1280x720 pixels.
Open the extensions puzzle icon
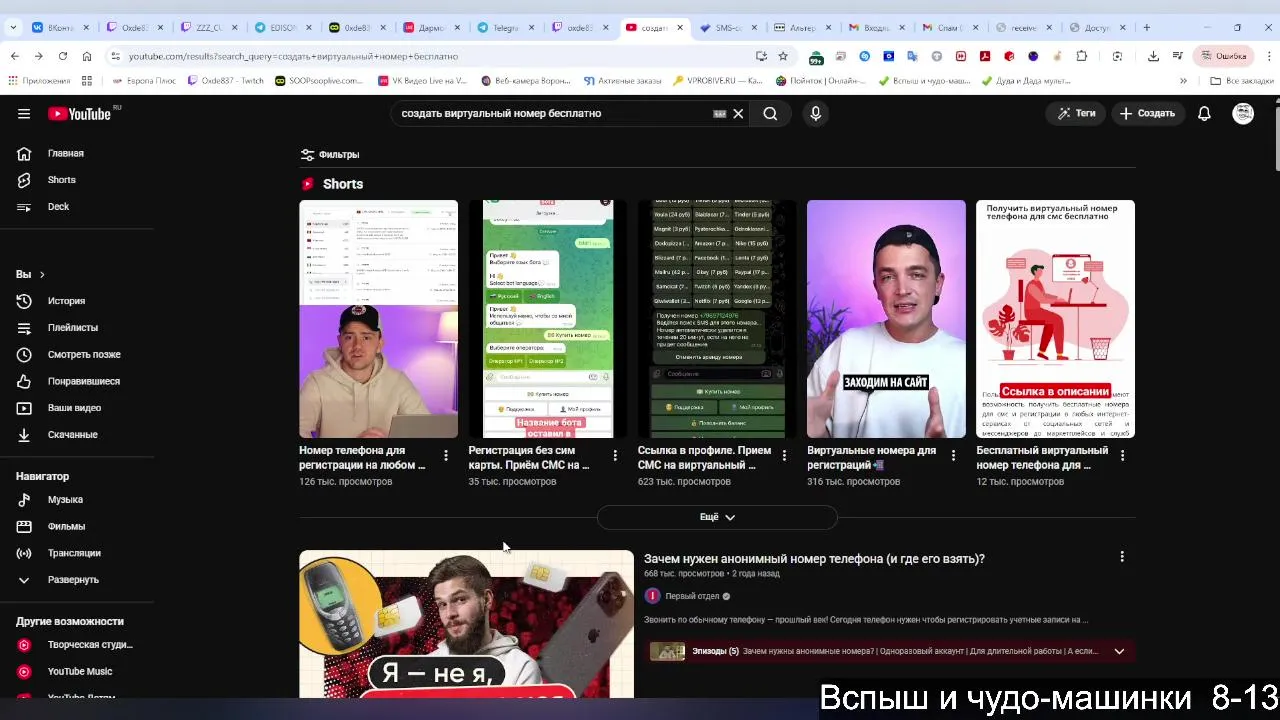point(1081,56)
